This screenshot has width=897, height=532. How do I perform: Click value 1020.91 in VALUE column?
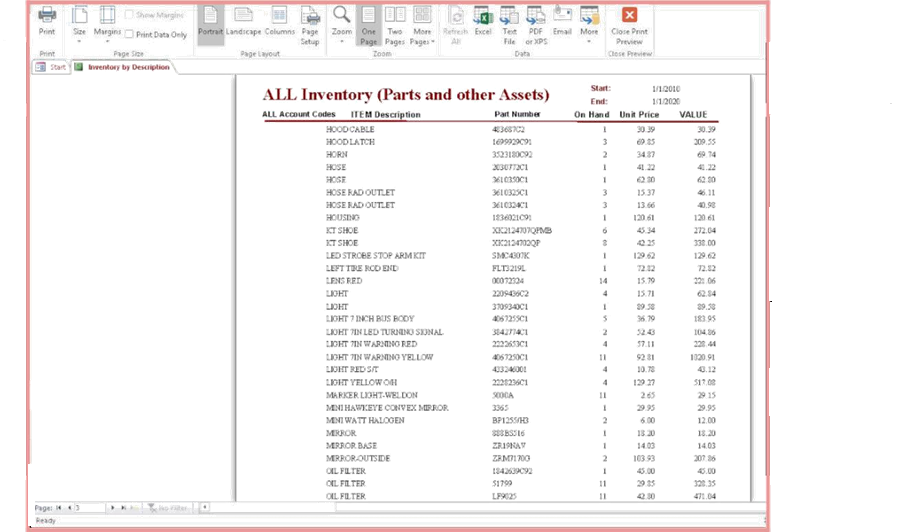pos(702,357)
